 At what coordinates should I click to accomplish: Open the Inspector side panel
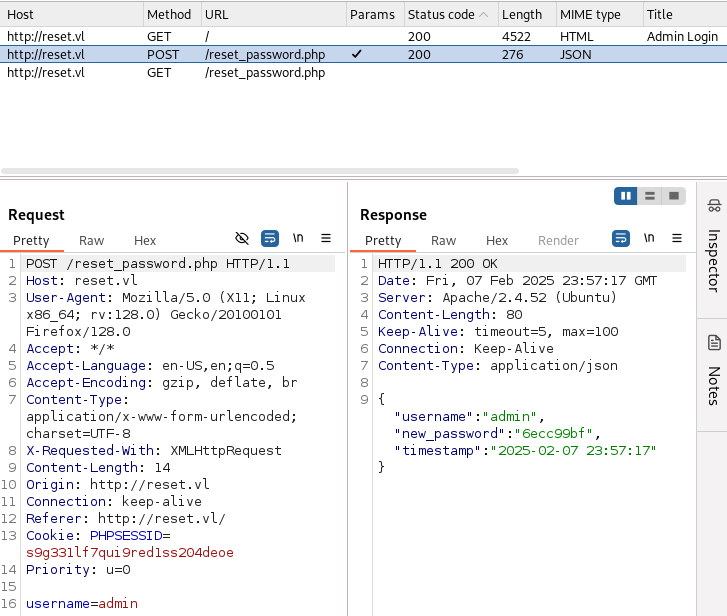(x=714, y=246)
